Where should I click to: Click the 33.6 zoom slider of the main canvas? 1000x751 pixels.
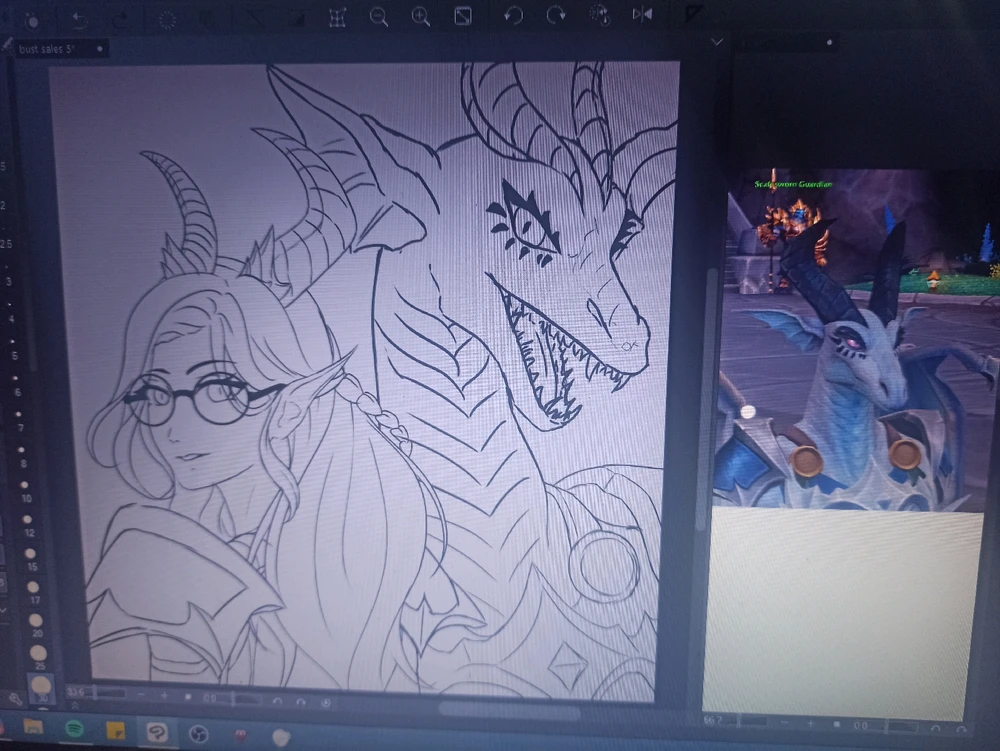coord(98,692)
